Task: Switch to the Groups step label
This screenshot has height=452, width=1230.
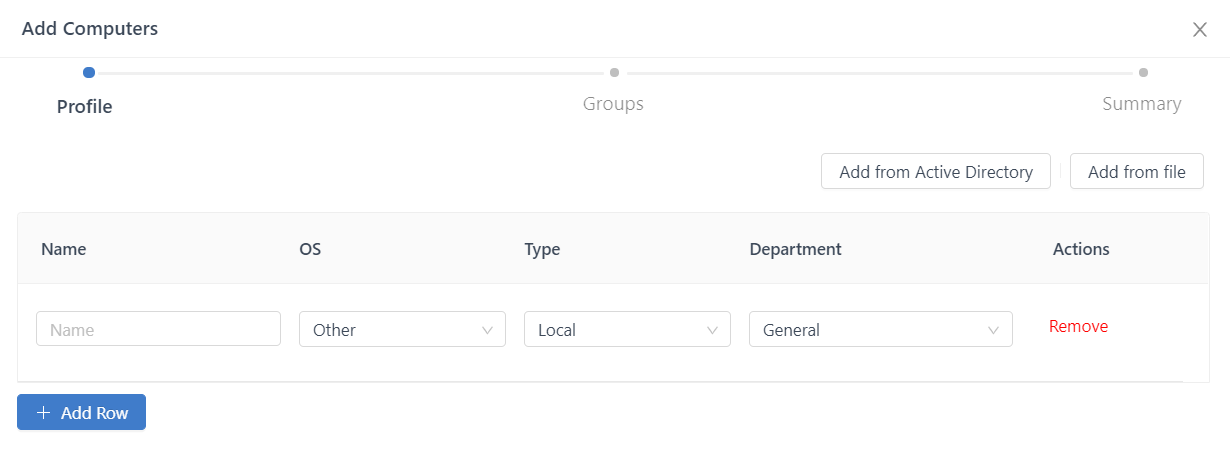Action: tap(613, 104)
